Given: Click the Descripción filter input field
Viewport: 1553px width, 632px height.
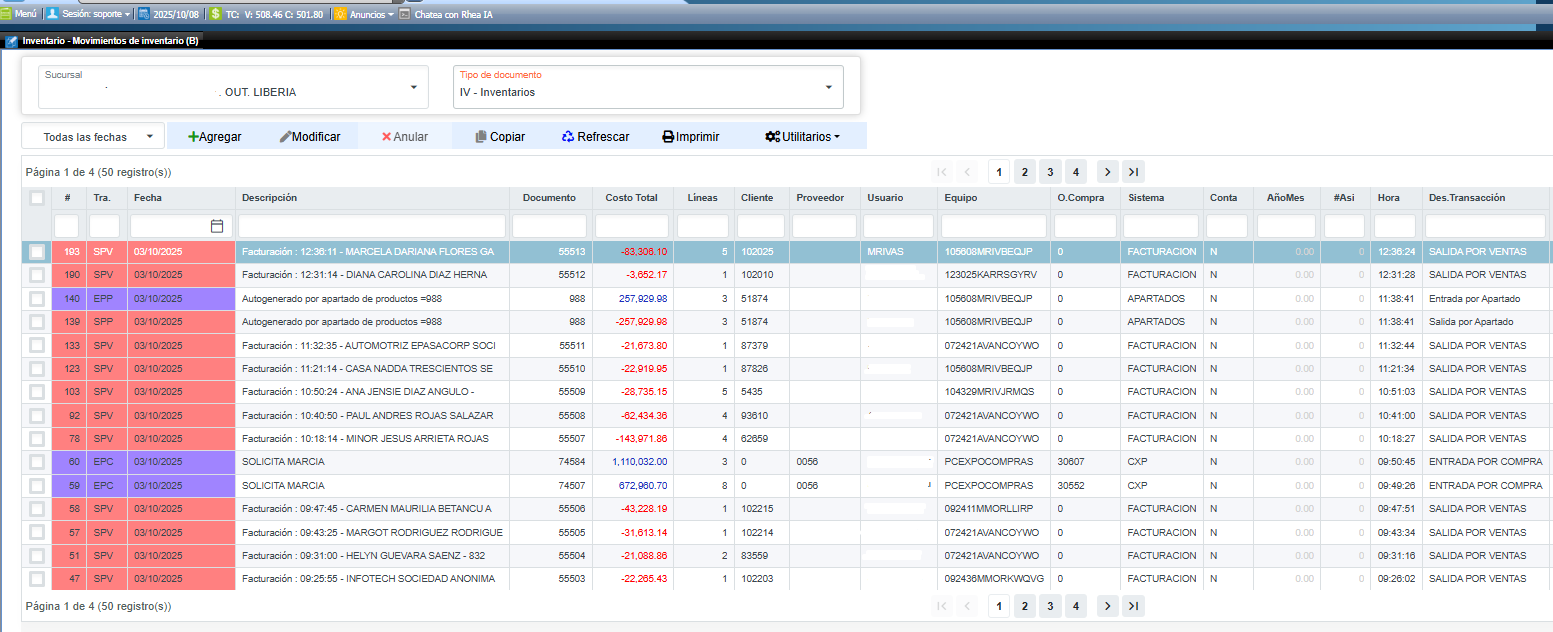Looking at the screenshot, I should [x=372, y=226].
